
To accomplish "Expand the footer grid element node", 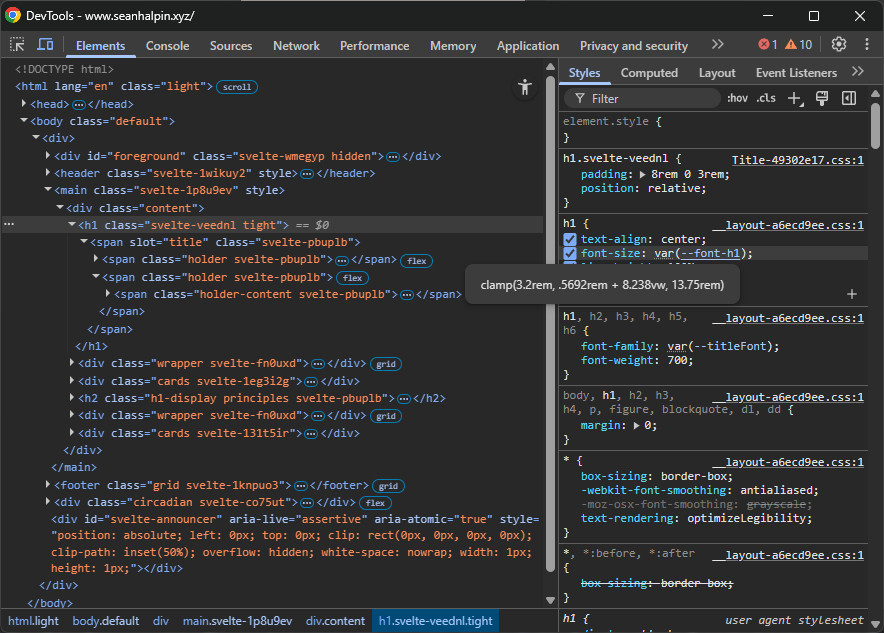I will pos(47,485).
